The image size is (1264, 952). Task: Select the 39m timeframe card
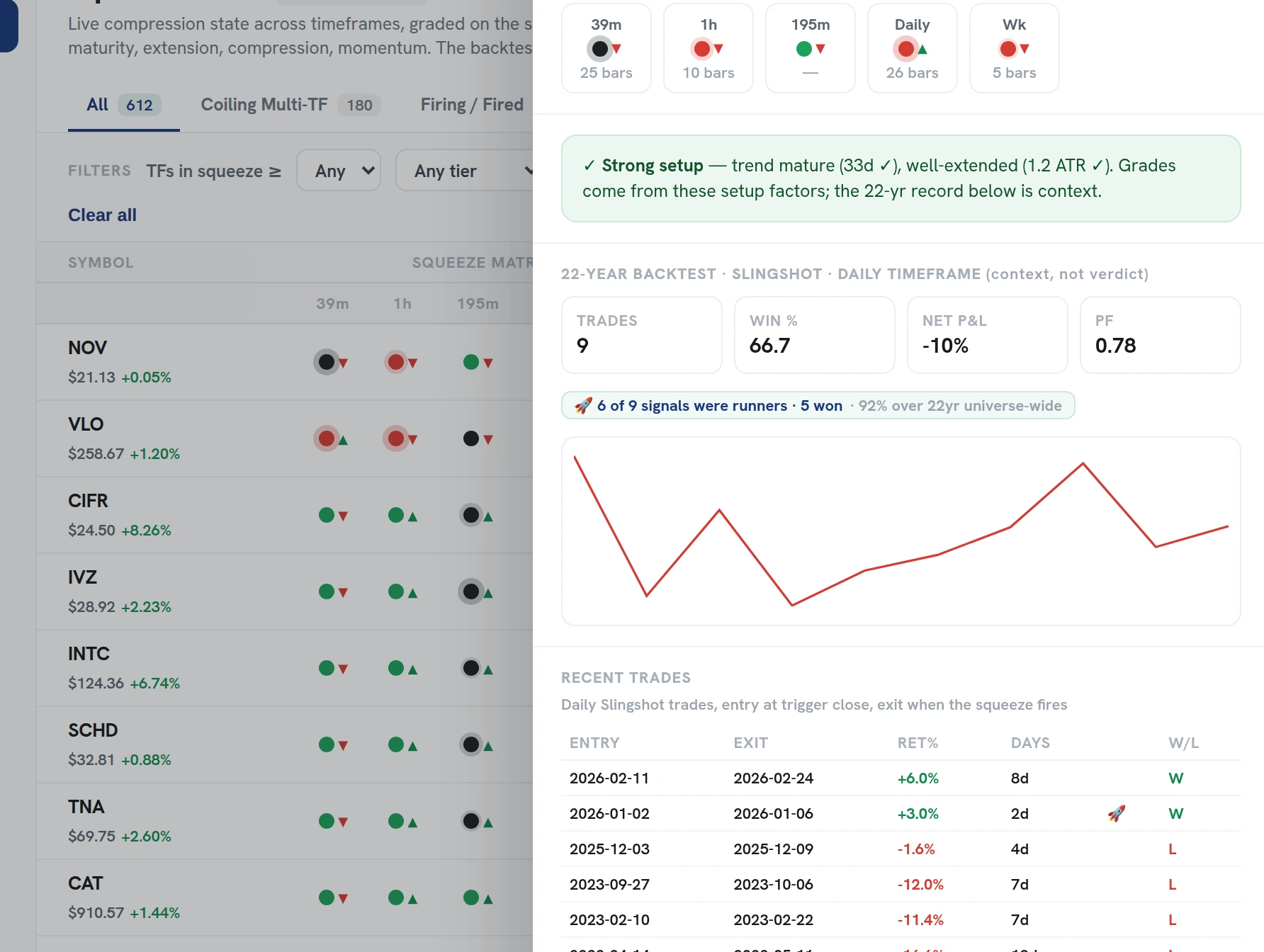coord(606,48)
